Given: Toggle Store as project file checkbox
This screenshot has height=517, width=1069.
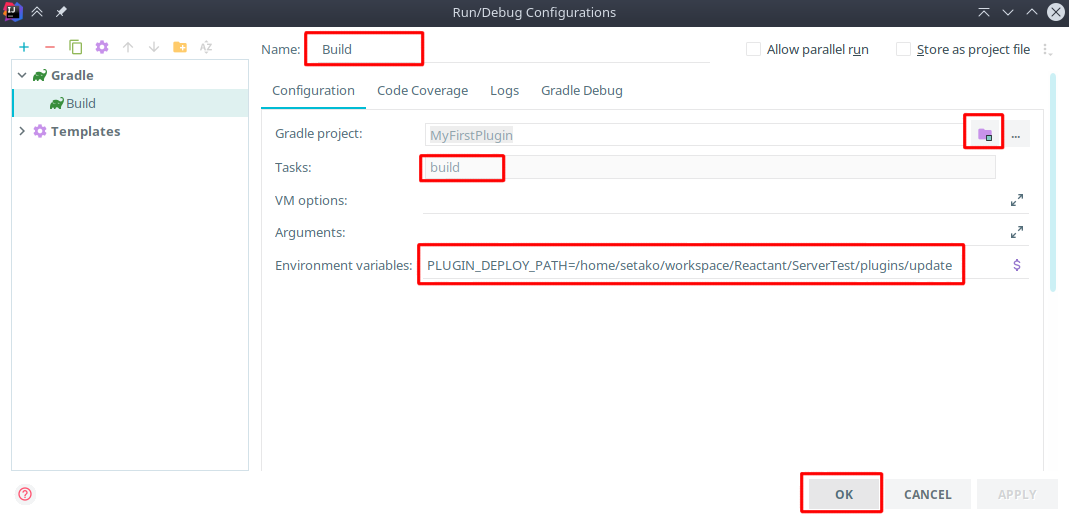Looking at the screenshot, I should [x=904, y=49].
